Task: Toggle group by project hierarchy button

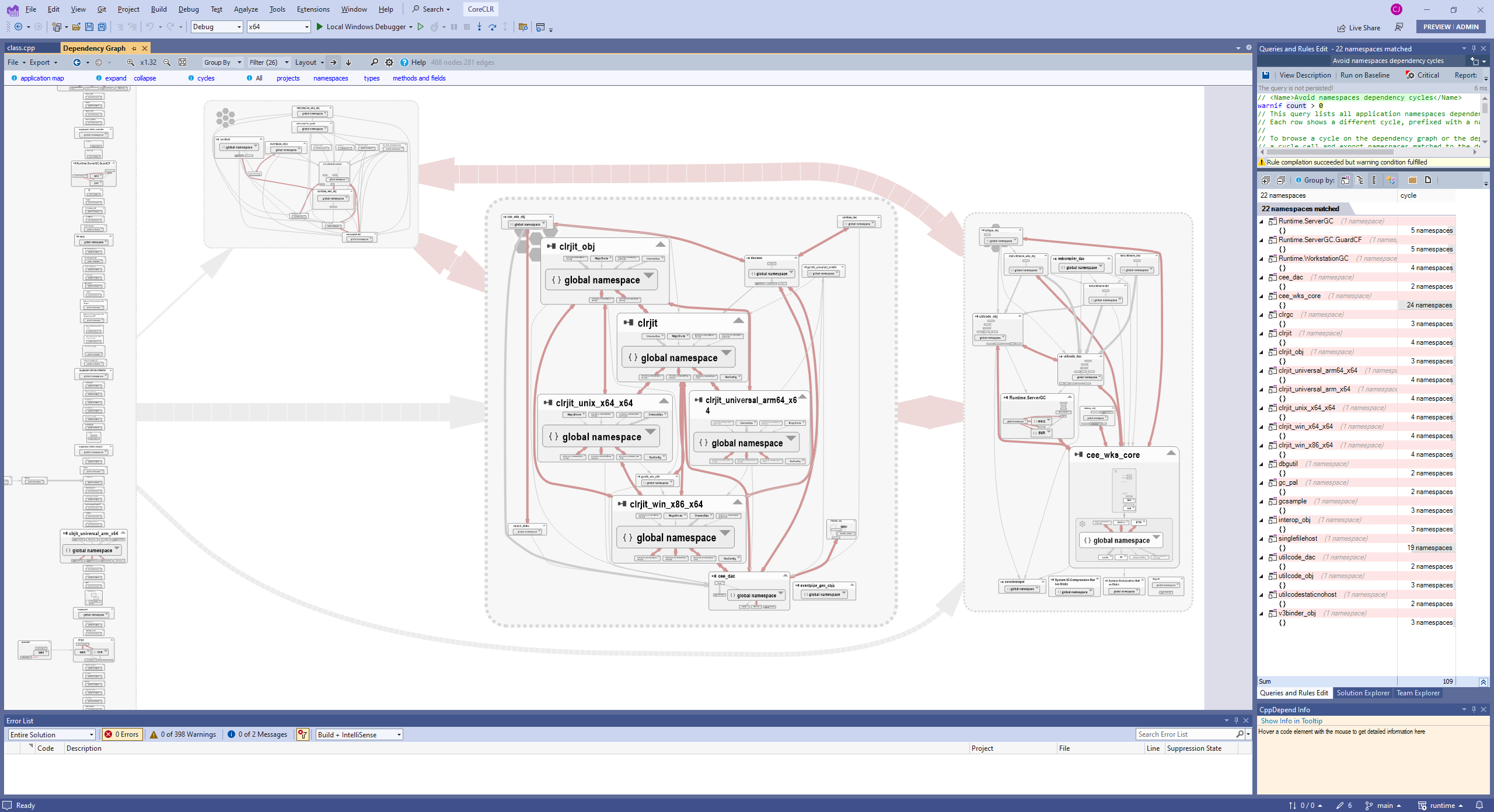Action: pyautogui.click(x=1345, y=180)
